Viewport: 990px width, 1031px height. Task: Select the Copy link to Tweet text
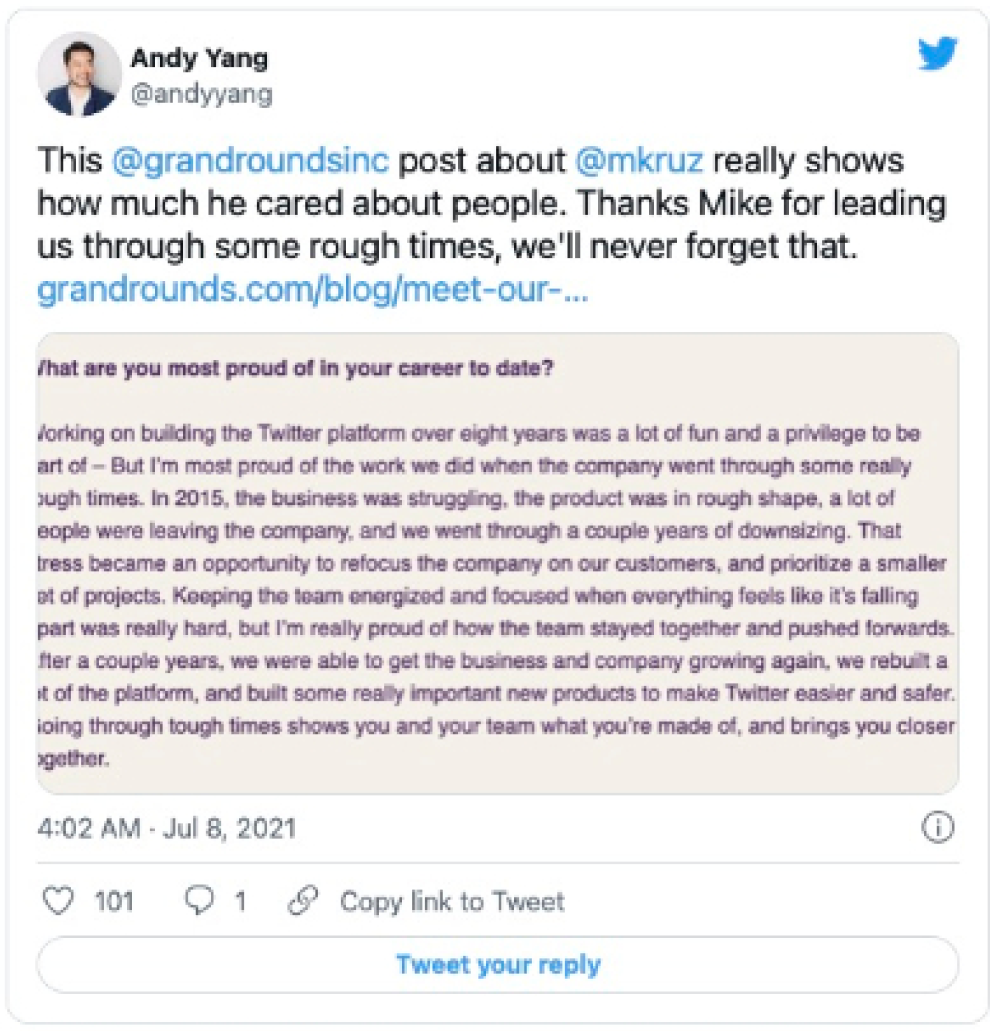[x=452, y=901]
